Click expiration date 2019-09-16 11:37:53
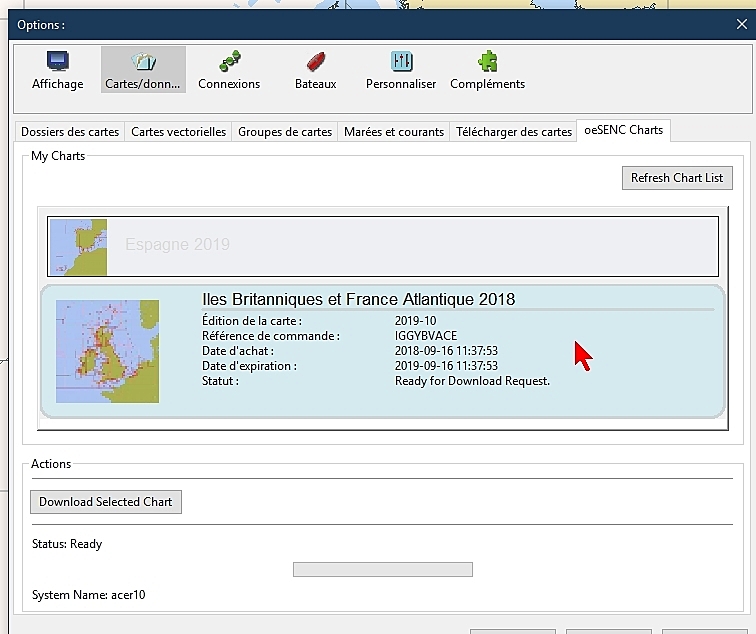Viewport: 756px width, 634px height. 446,365
